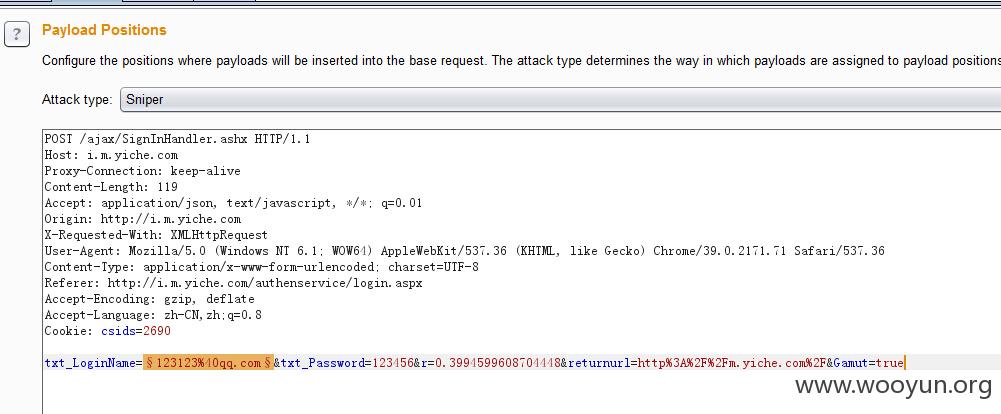The height and width of the screenshot is (414, 1001).
Task: Click the Payload Positions heading
Action: point(104,30)
